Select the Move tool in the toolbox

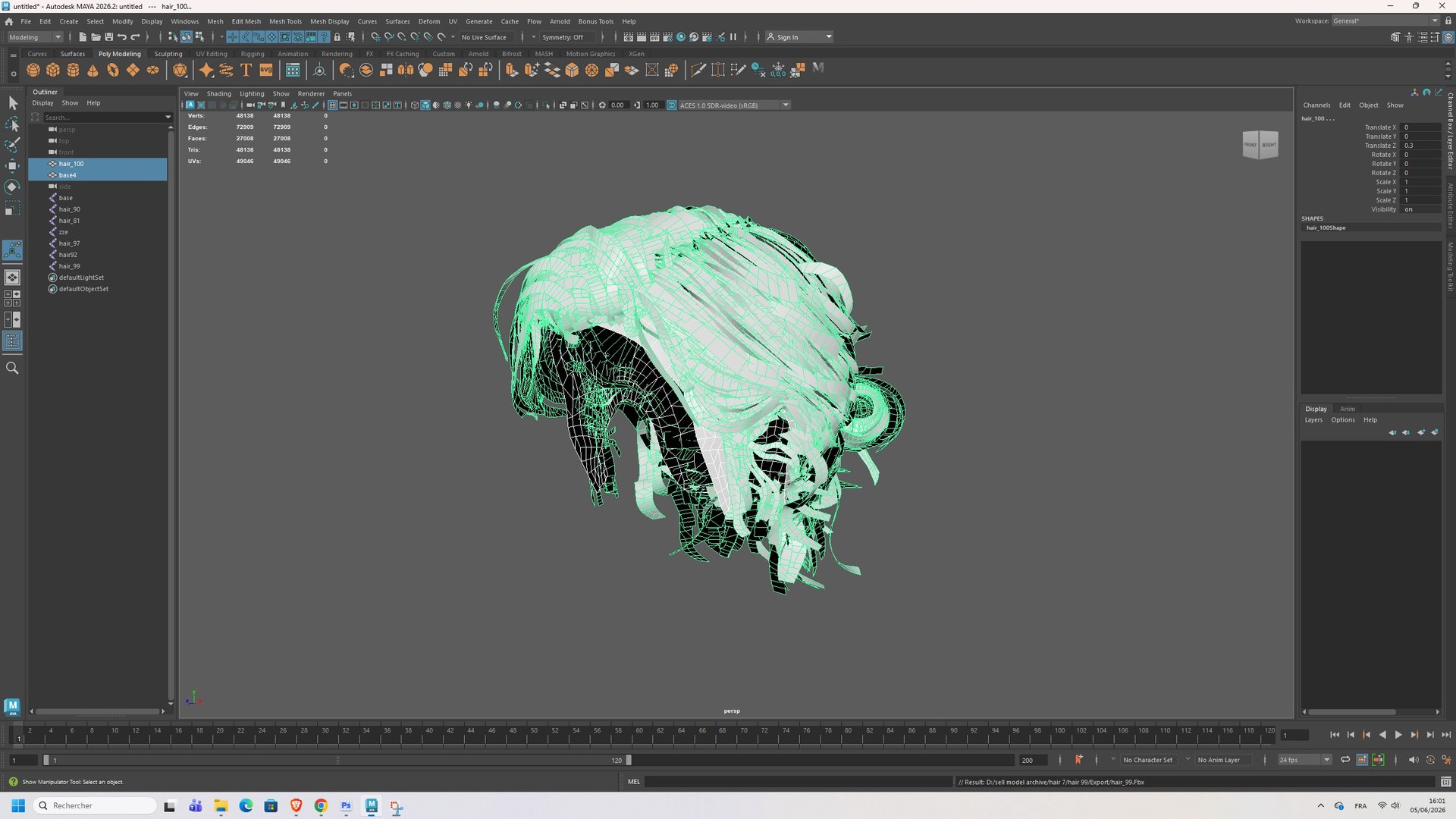tap(12, 165)
